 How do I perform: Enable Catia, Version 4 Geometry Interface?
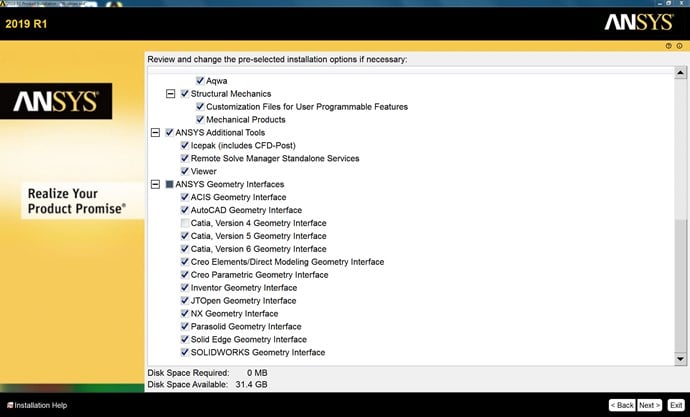pos(185,223)
